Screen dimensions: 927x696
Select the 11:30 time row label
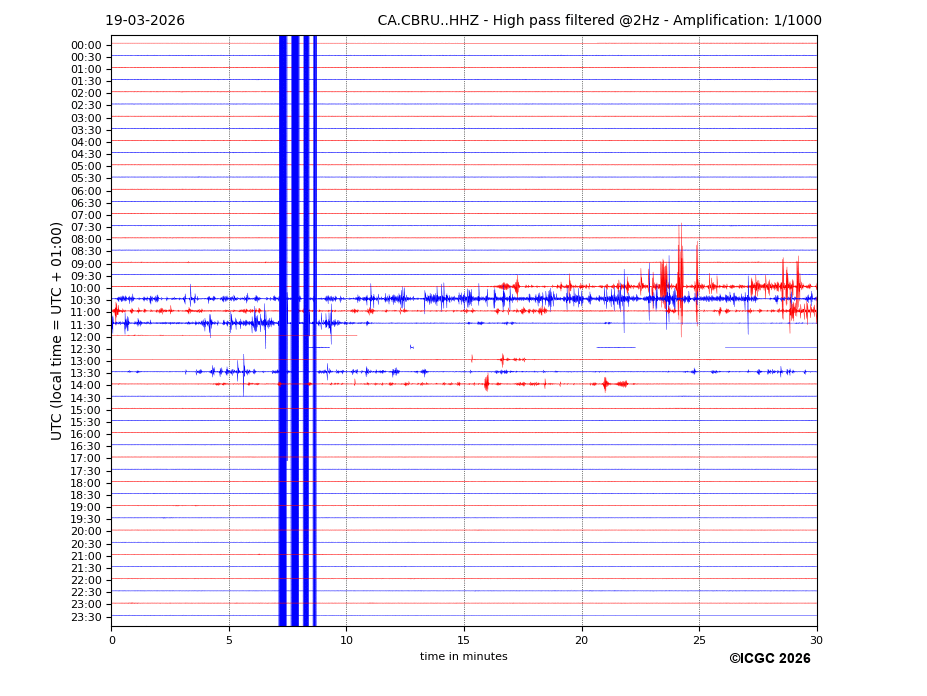click(x=86, y=325)
